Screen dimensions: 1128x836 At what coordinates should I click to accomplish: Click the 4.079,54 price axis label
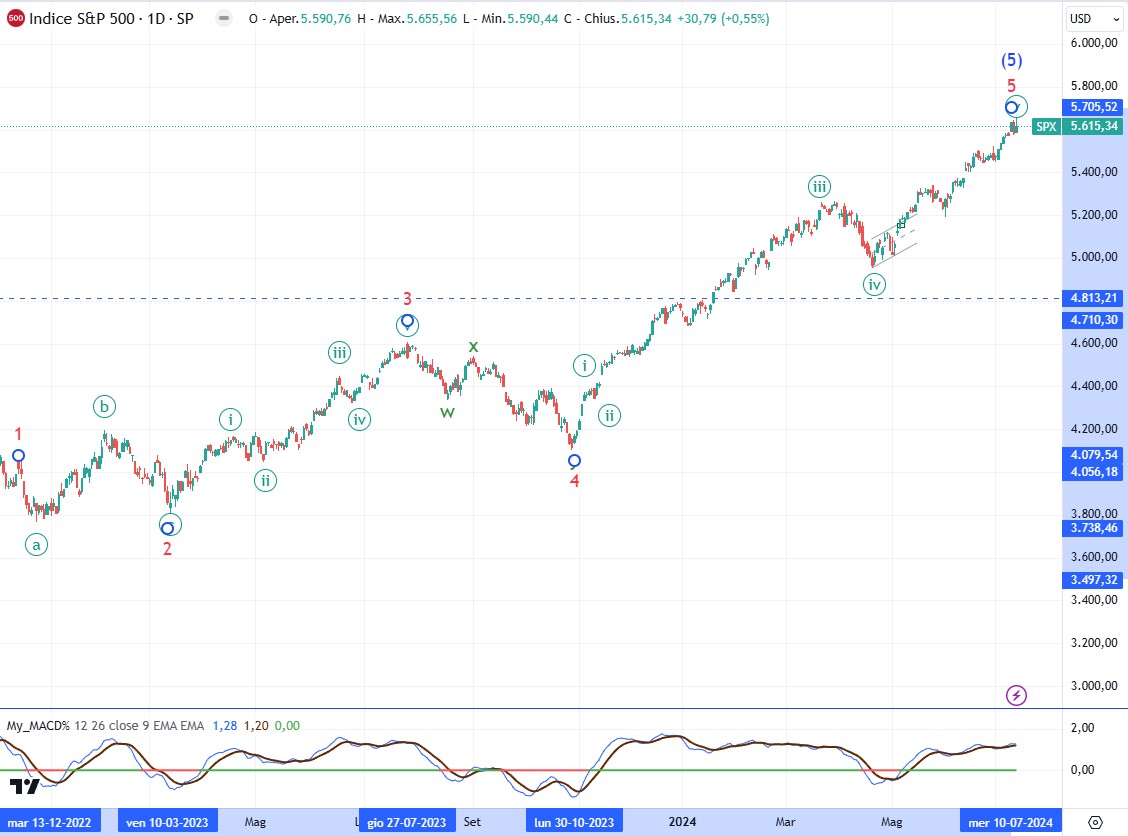(1093, 455)
